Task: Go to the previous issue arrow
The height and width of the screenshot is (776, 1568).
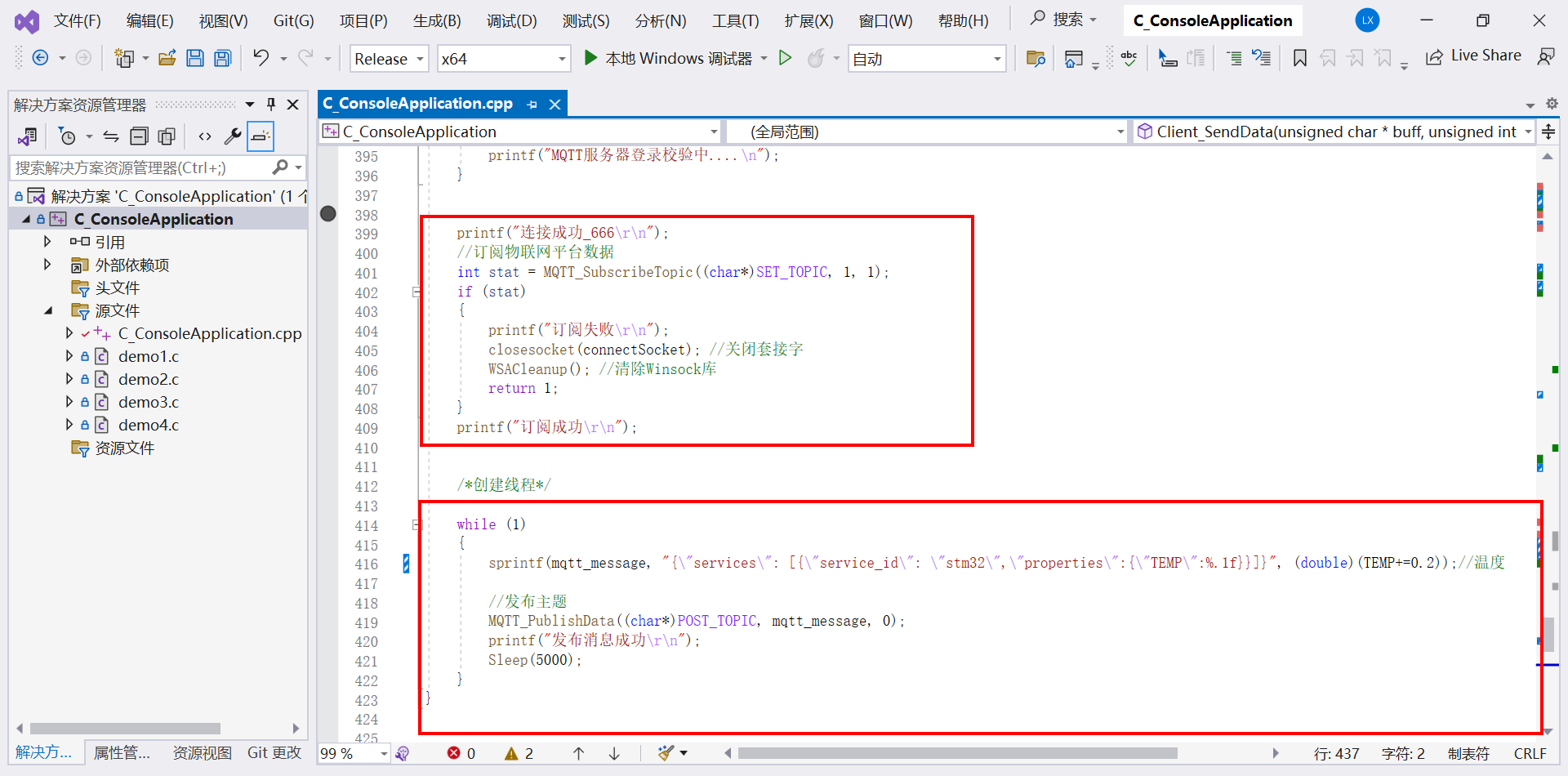Action: 578,753
